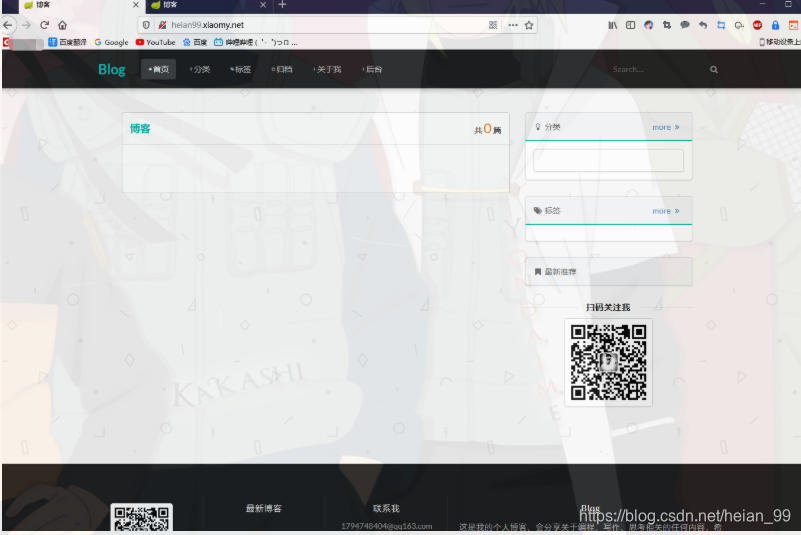Close the second browser tab
The image size is (801, 535).
tap(263, 5)
